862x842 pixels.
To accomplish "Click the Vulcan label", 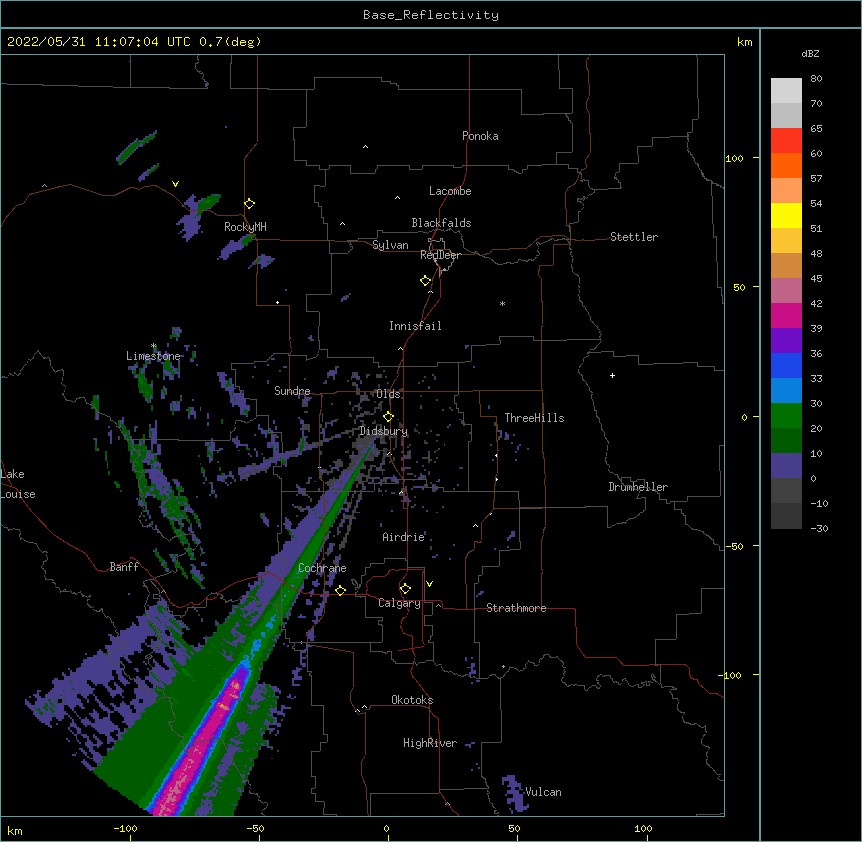I will [543, 792].
